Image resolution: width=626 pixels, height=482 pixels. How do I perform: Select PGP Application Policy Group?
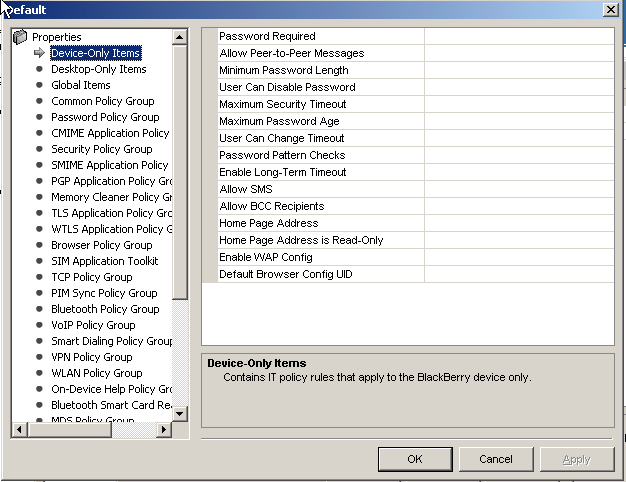click(x=111, y=181)
